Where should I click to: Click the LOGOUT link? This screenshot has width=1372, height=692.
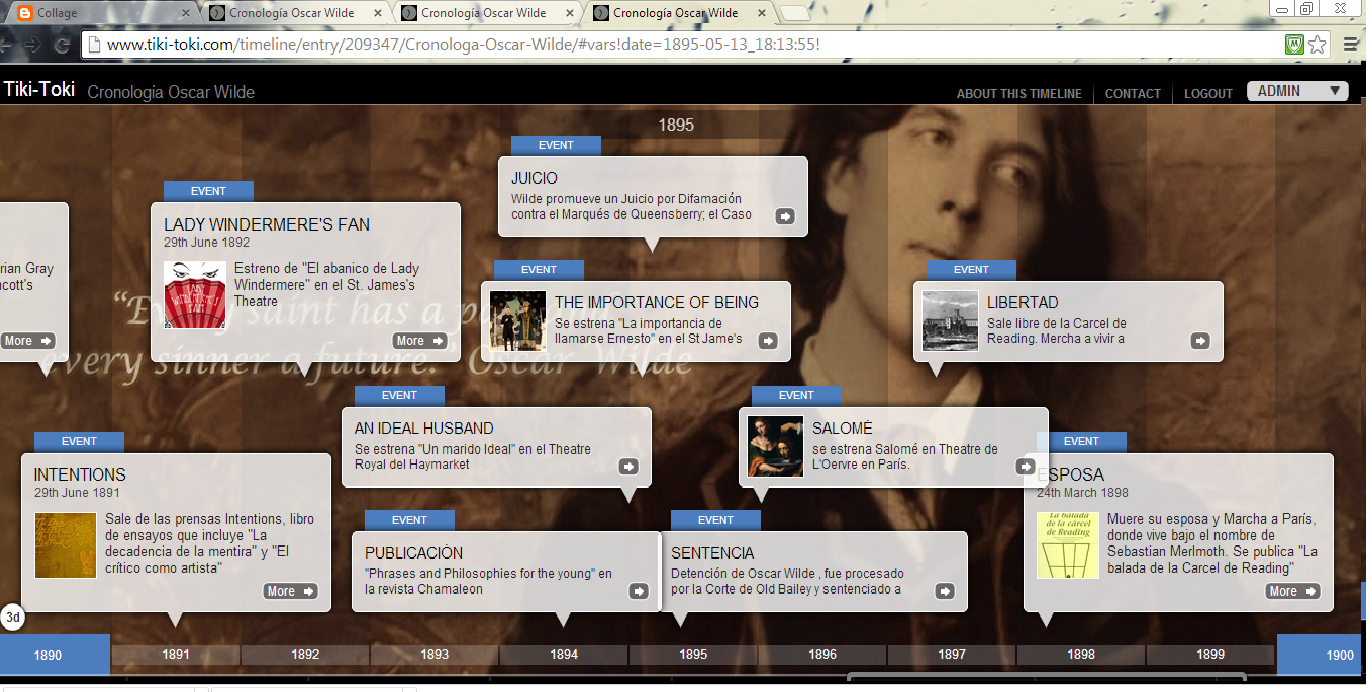[1208, 93]
